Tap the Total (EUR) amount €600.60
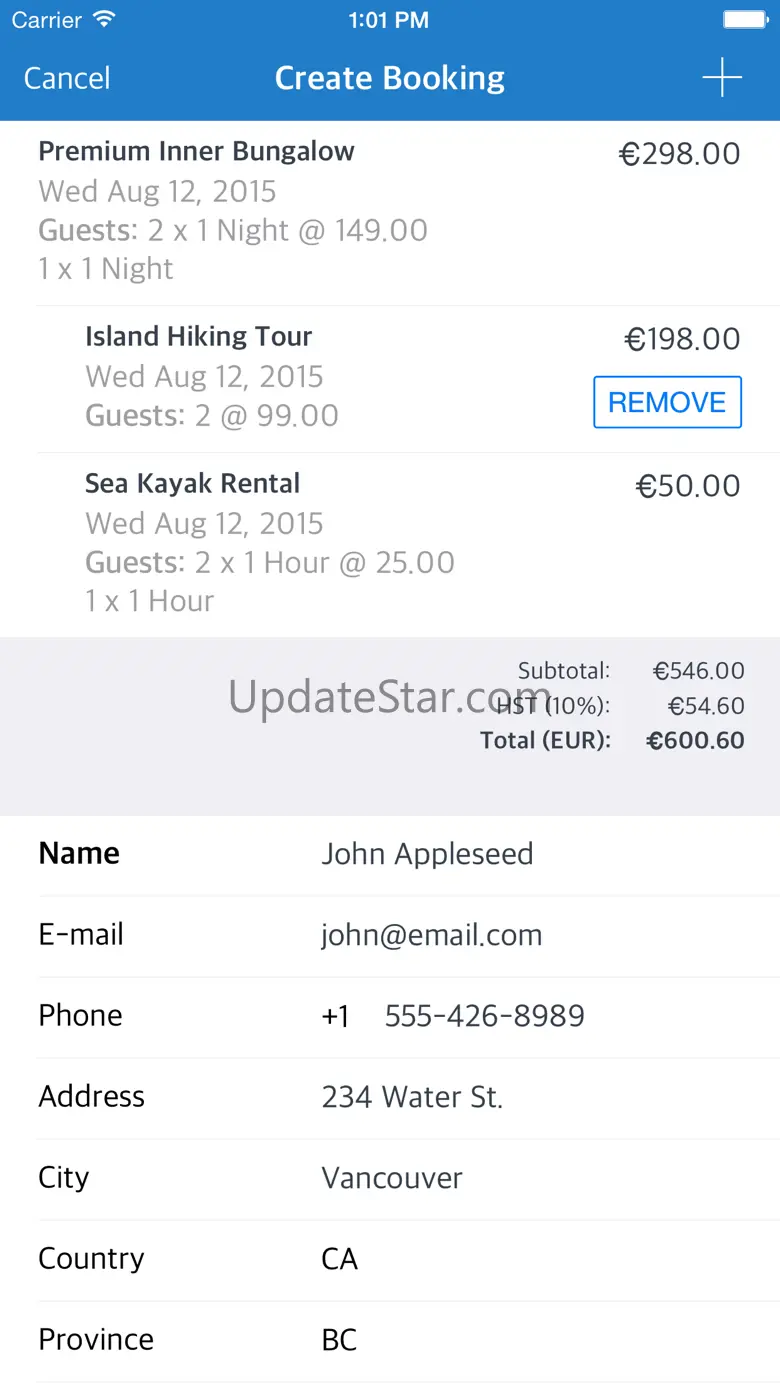 pyautogui.click(x=695, y=740)
